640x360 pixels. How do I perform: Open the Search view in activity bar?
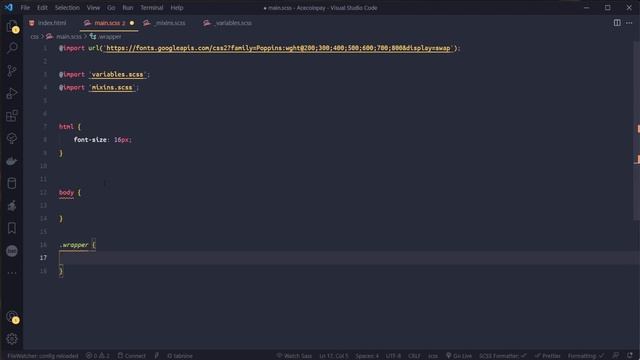[12, 48]
